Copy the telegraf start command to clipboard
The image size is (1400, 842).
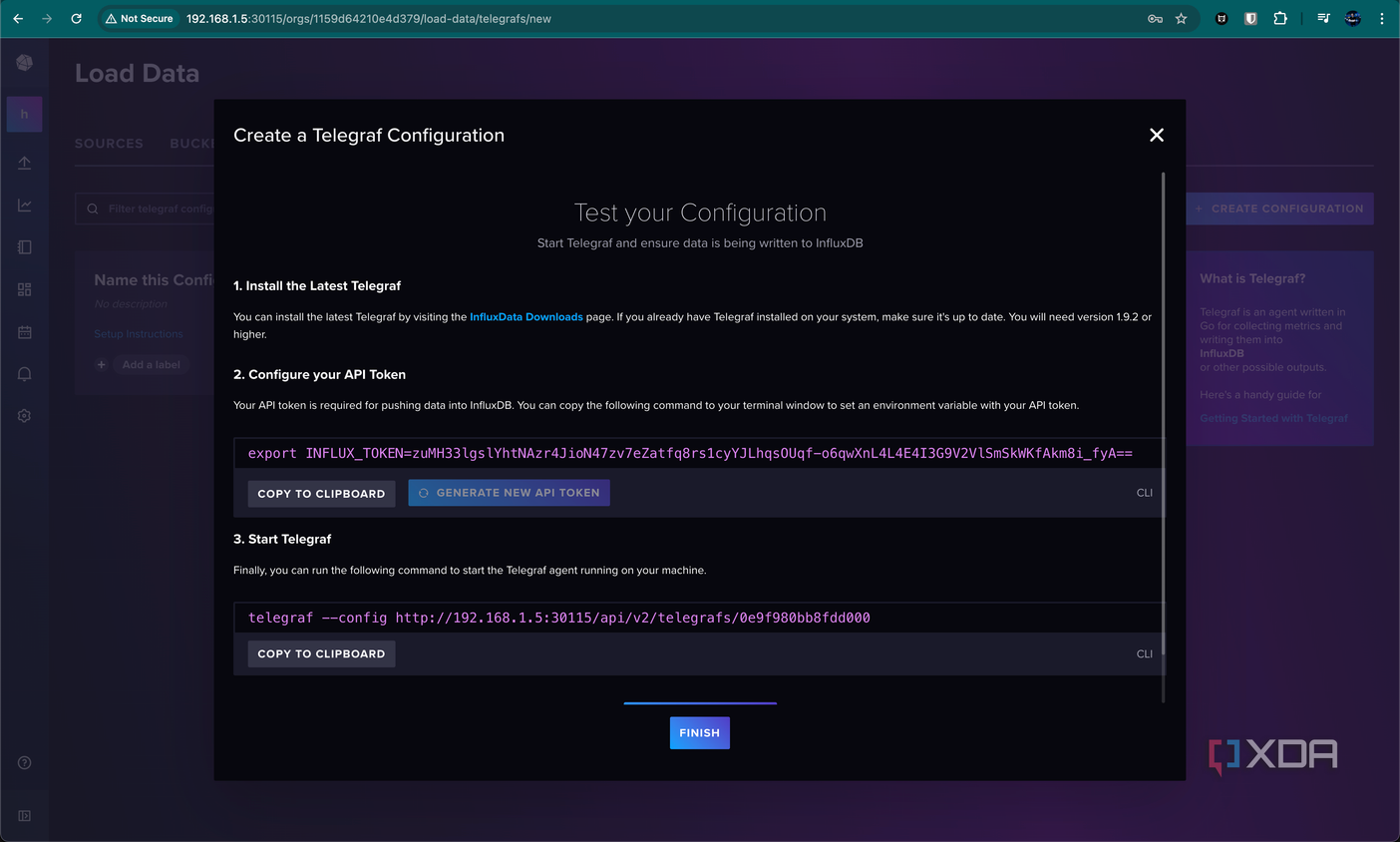coord(321,654)
